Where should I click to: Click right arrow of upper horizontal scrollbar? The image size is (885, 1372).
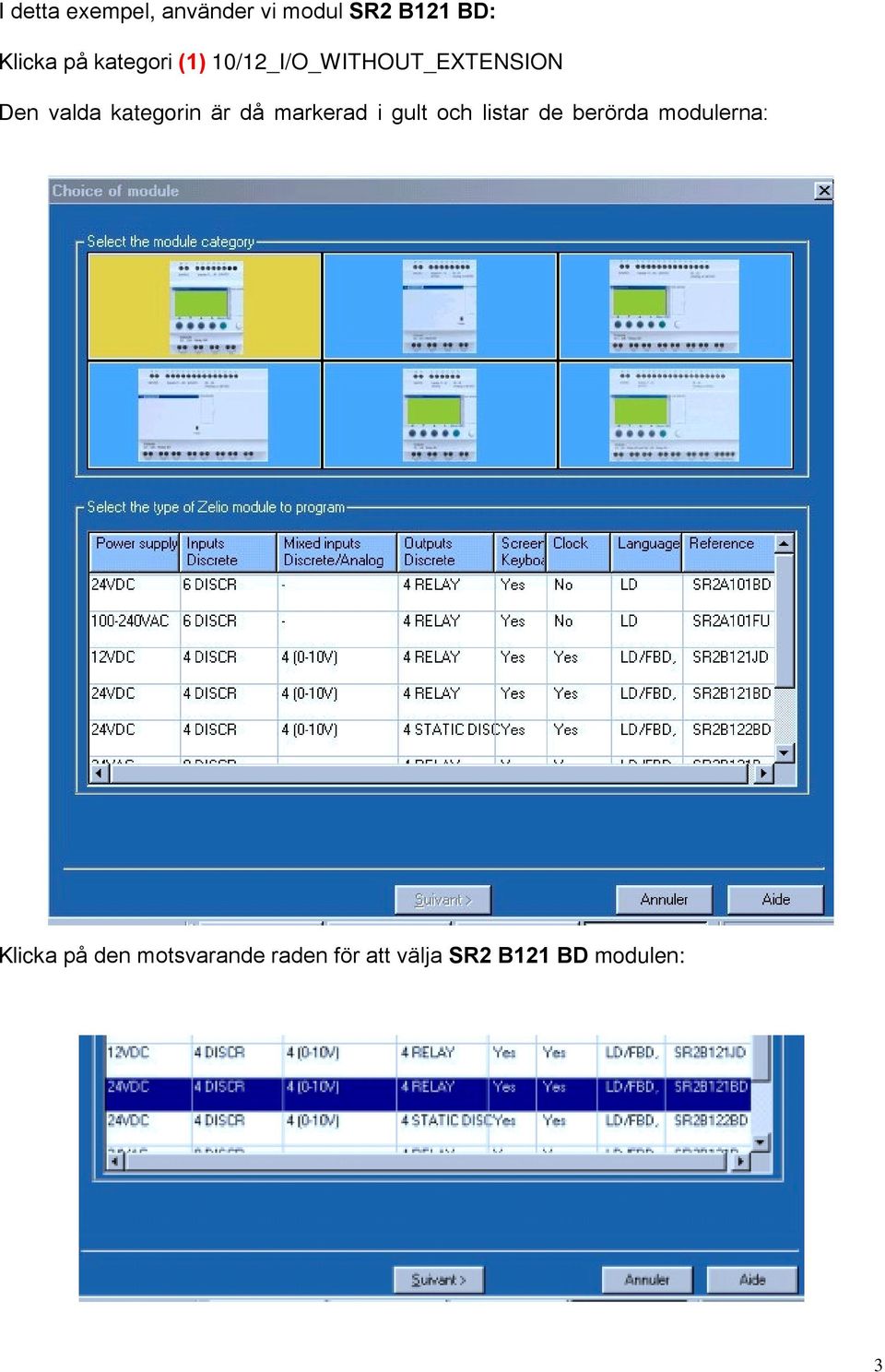click(x=763, y=775)
